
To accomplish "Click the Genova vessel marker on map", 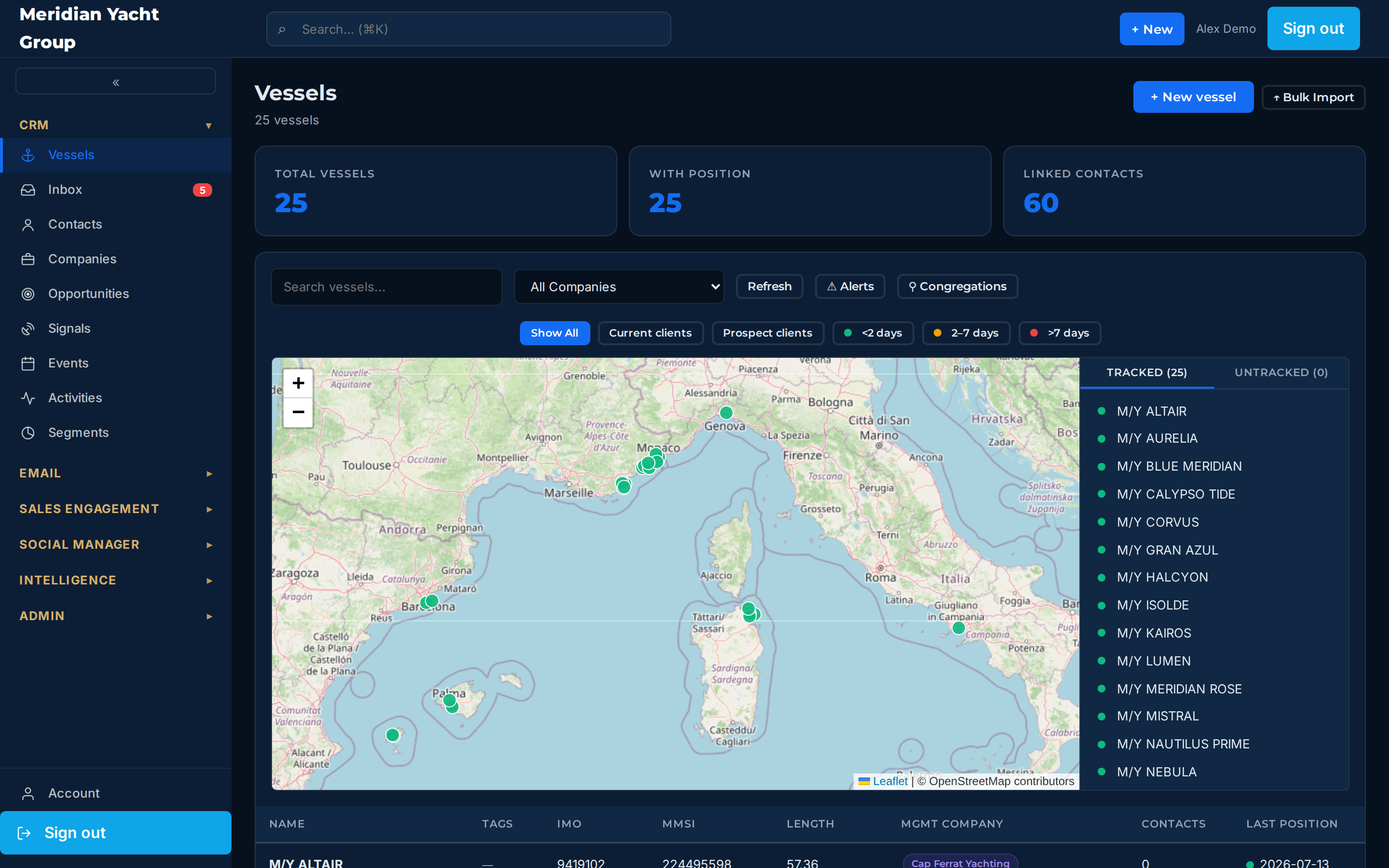I will tap(726, 412).
